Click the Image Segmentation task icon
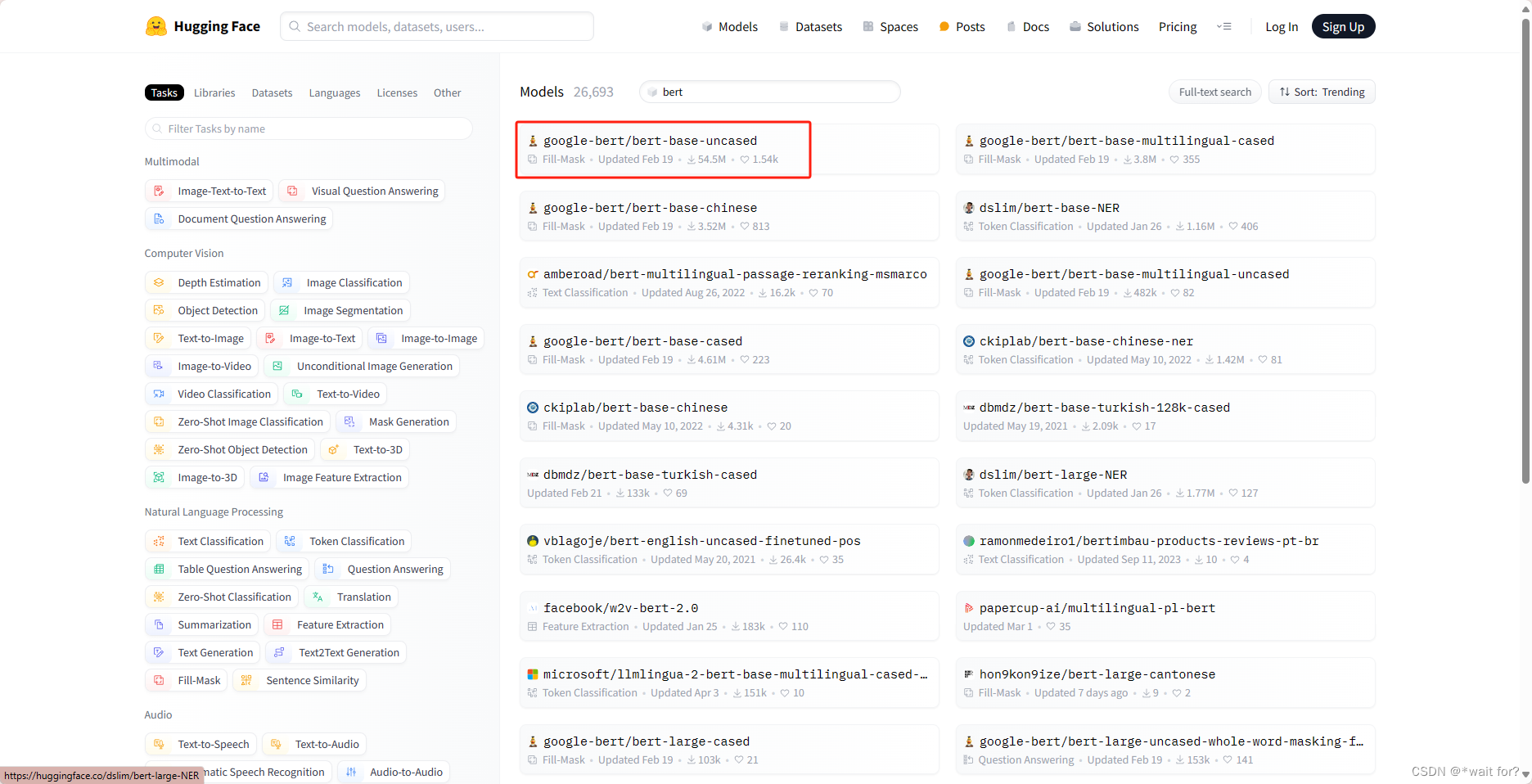Viewport: 1532px width, 784px height. click(285, 310)
